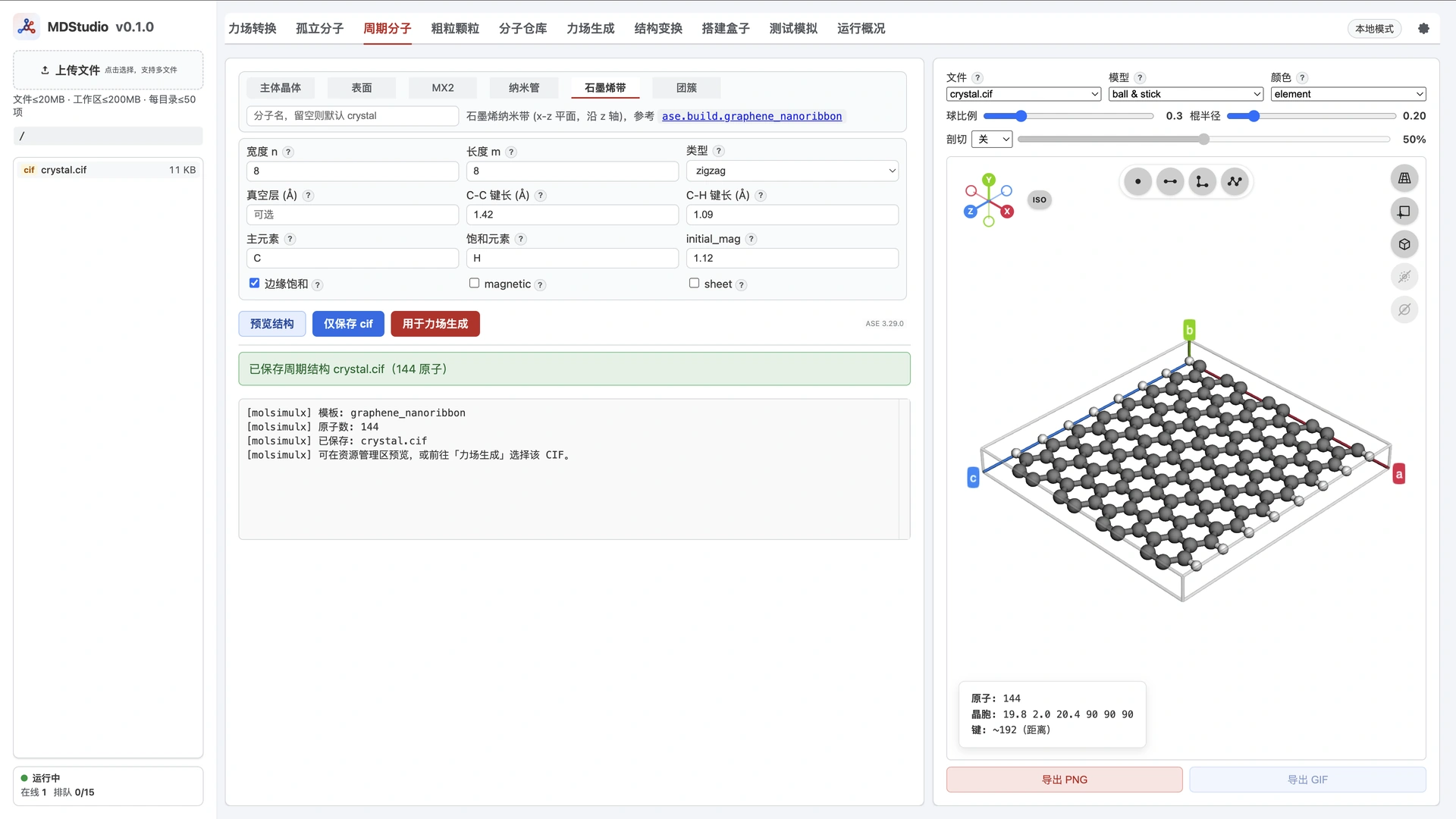This screenshot has height=819, width=1456.
Task: Align view to the green Y axis
Action: [988, 180]
